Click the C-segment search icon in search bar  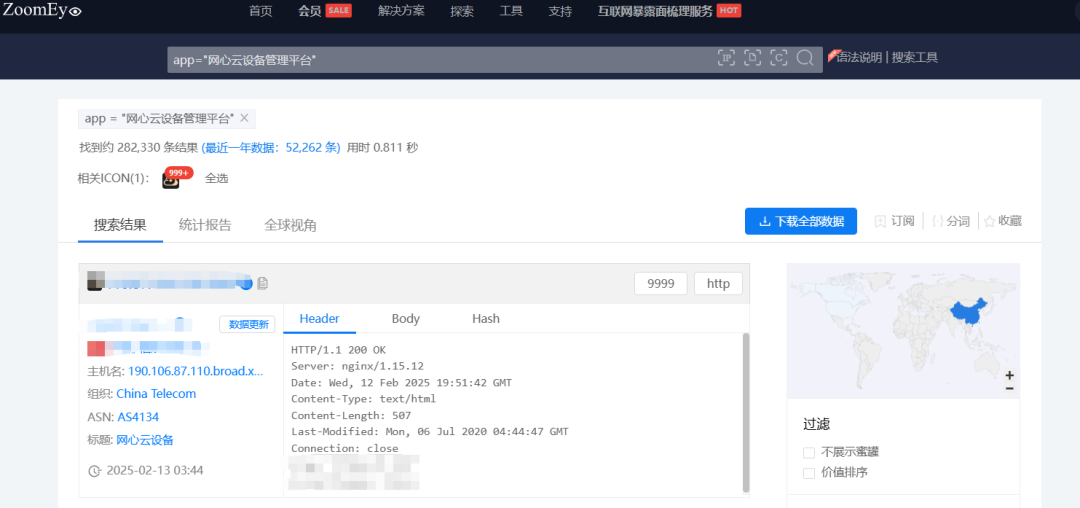(x=779, y=59)
